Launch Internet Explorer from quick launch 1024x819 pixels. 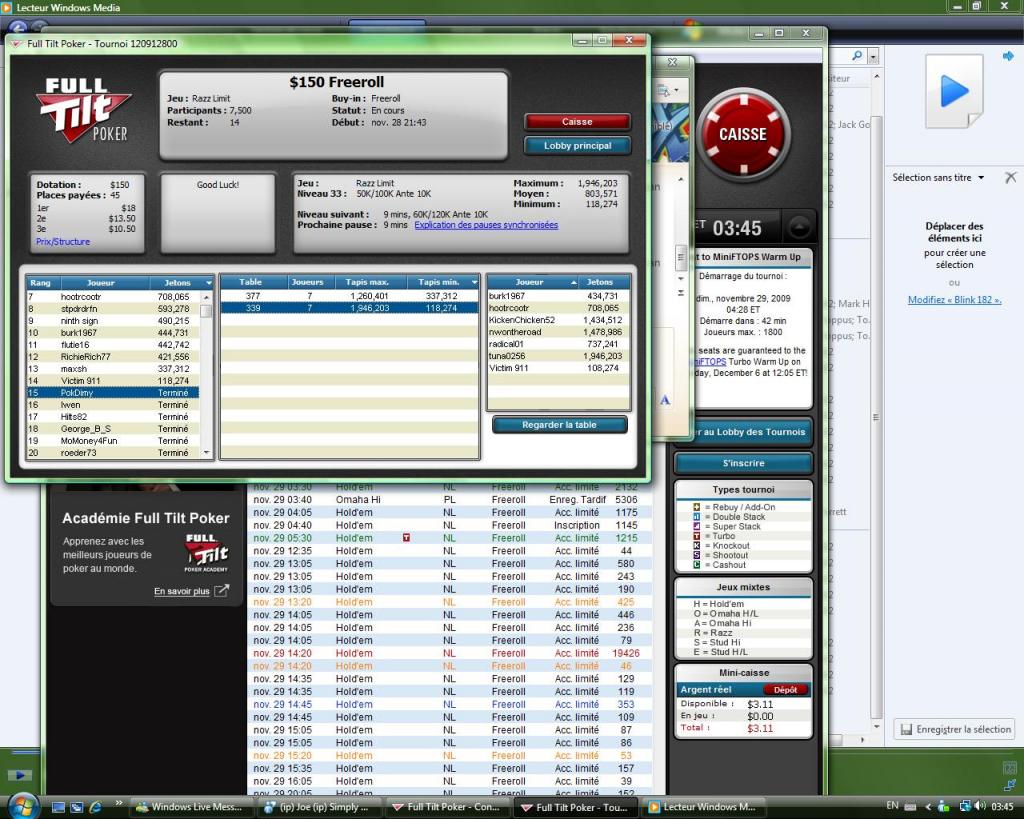pyautogui.click(x=95, y=807)
